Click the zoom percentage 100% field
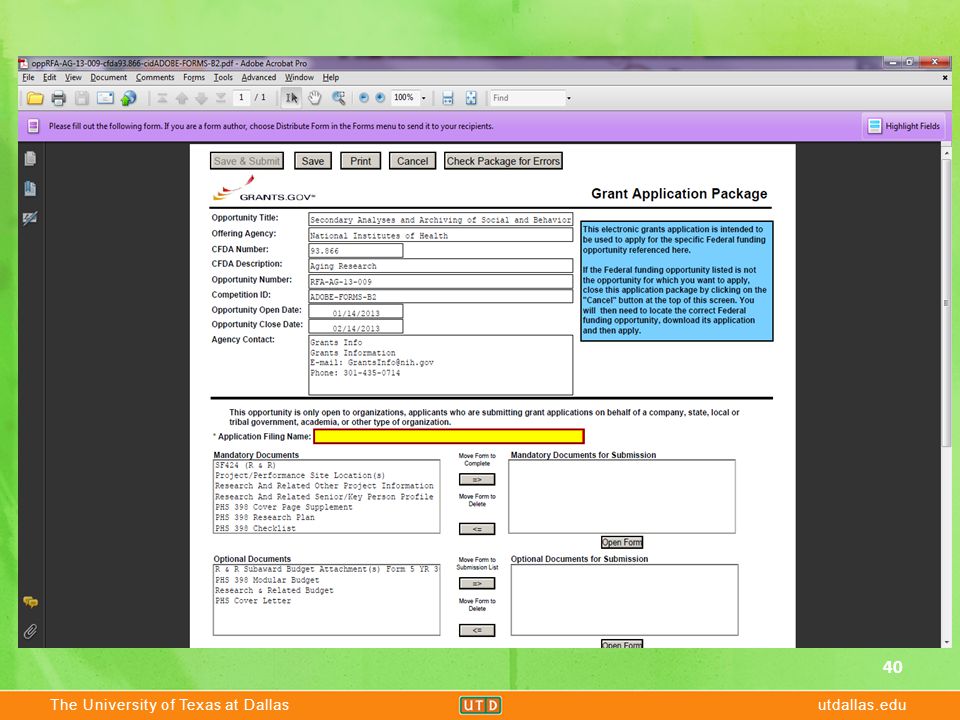 (x=404, y=98)
